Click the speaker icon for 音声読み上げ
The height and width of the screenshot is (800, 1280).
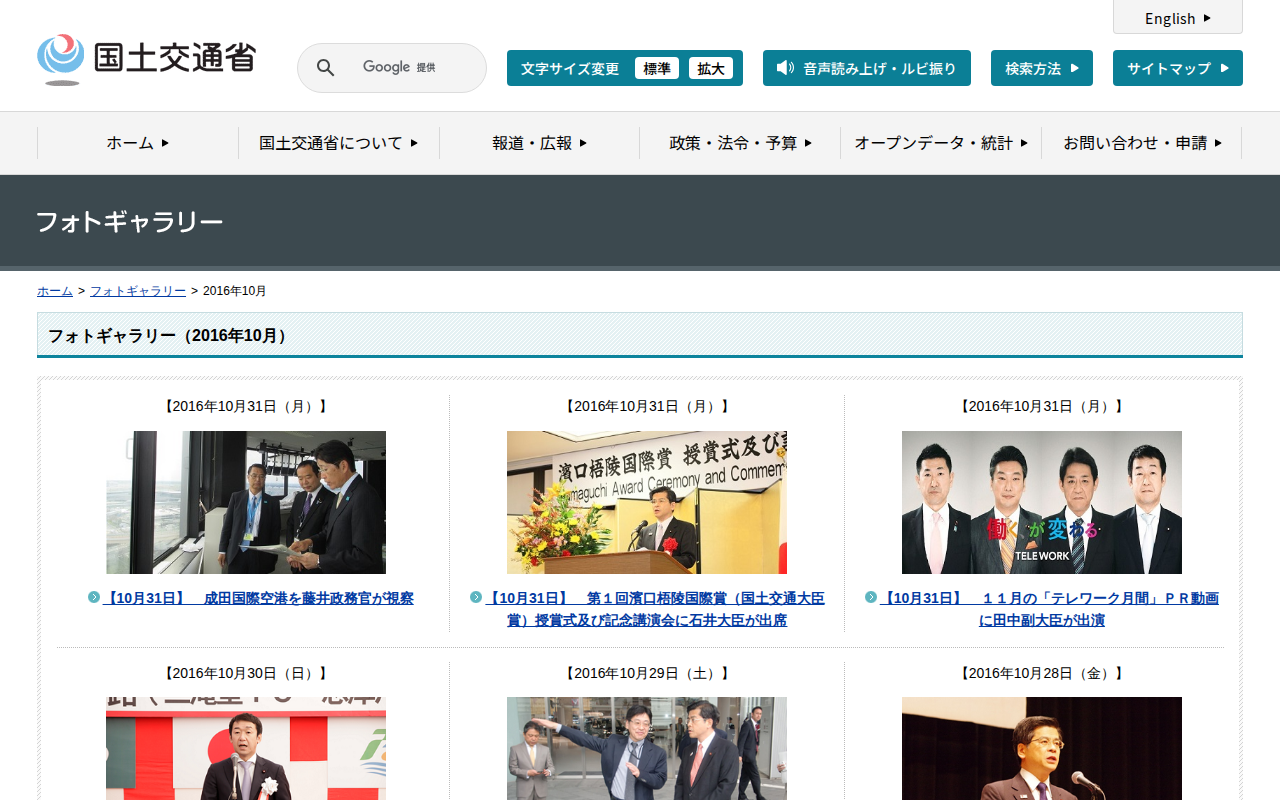(785, 68)
